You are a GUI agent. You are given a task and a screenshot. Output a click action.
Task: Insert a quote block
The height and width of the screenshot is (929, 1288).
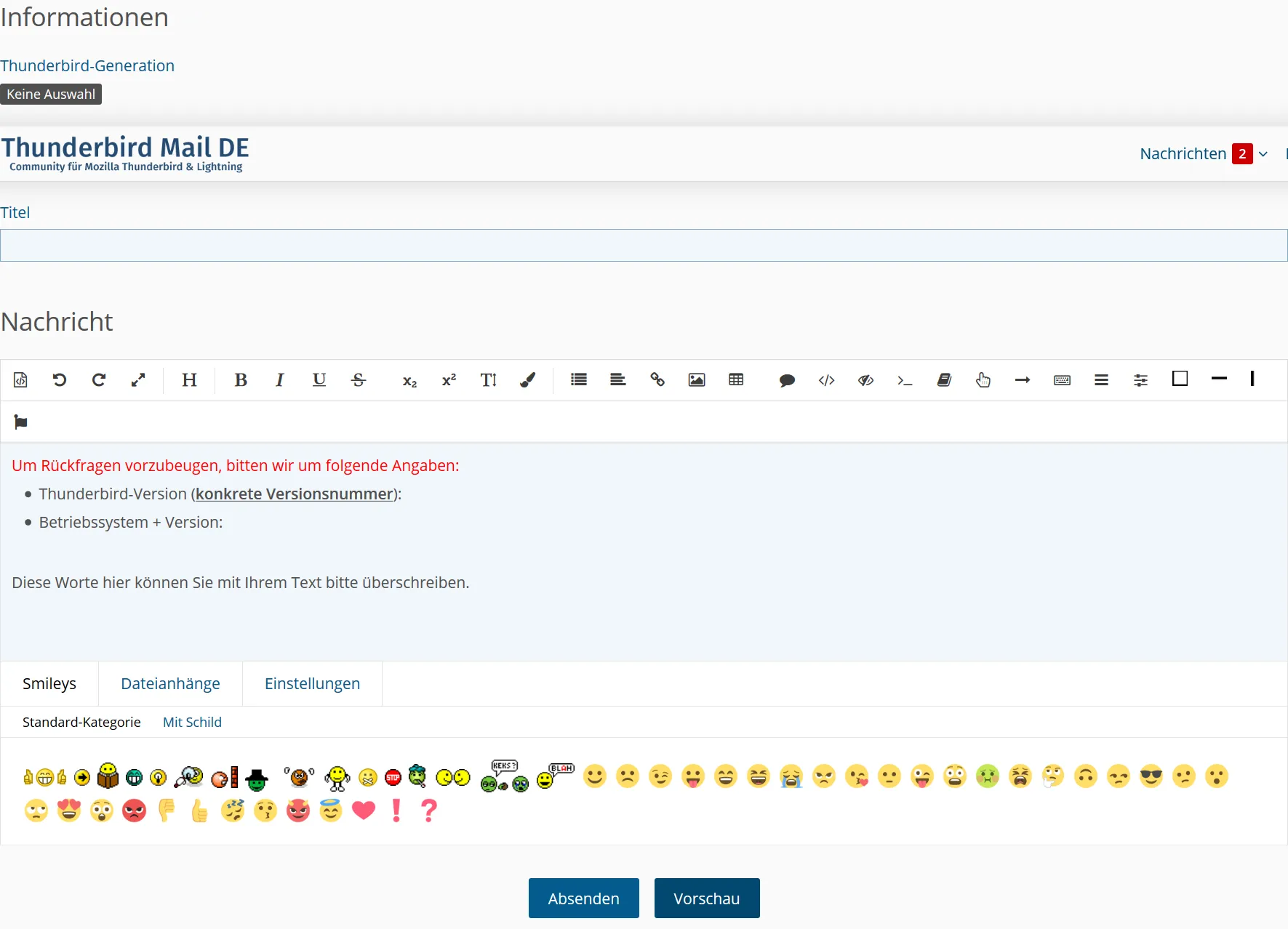tap(787, 380)
